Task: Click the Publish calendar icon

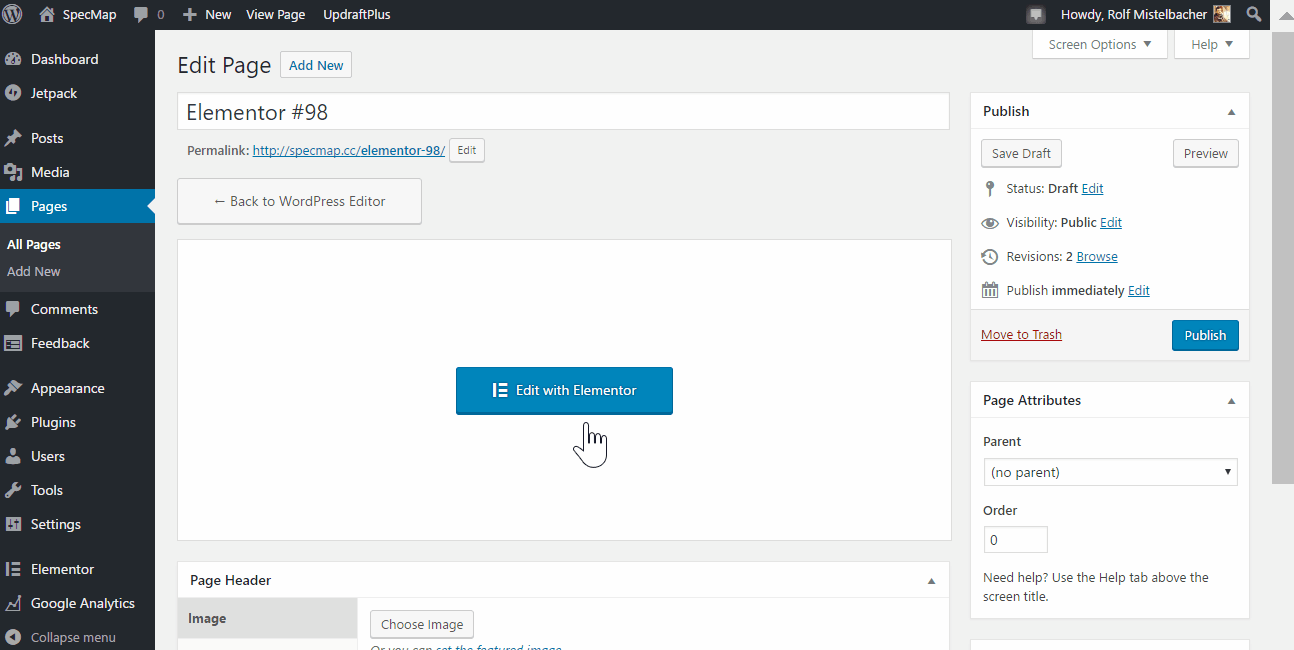Action: pyautogui.click(x=990, y=290)
